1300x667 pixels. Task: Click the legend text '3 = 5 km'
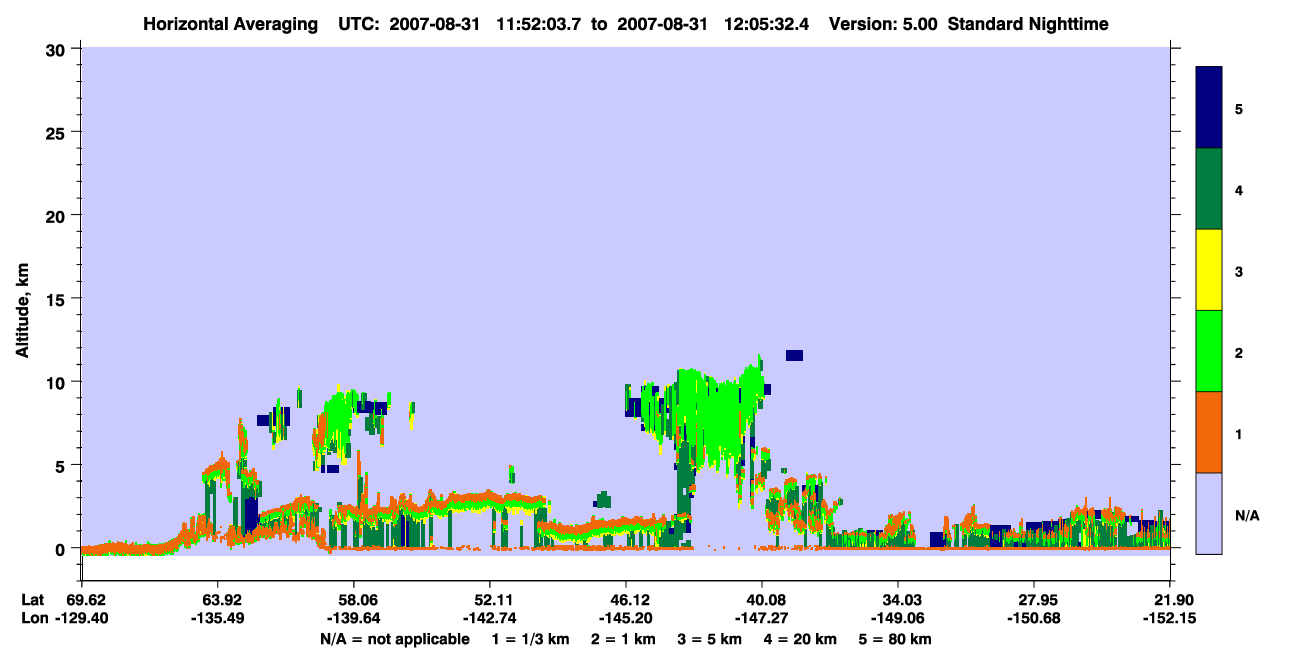point(710,639)
